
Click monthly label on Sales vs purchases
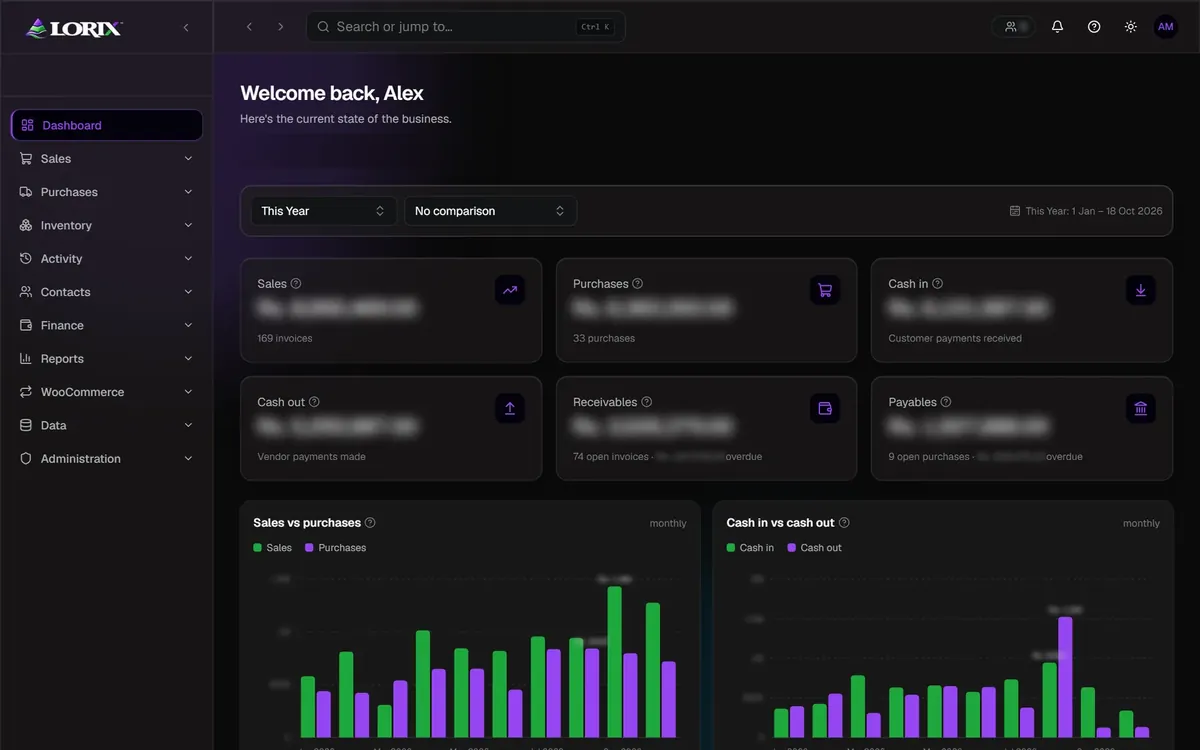point(668,524)
